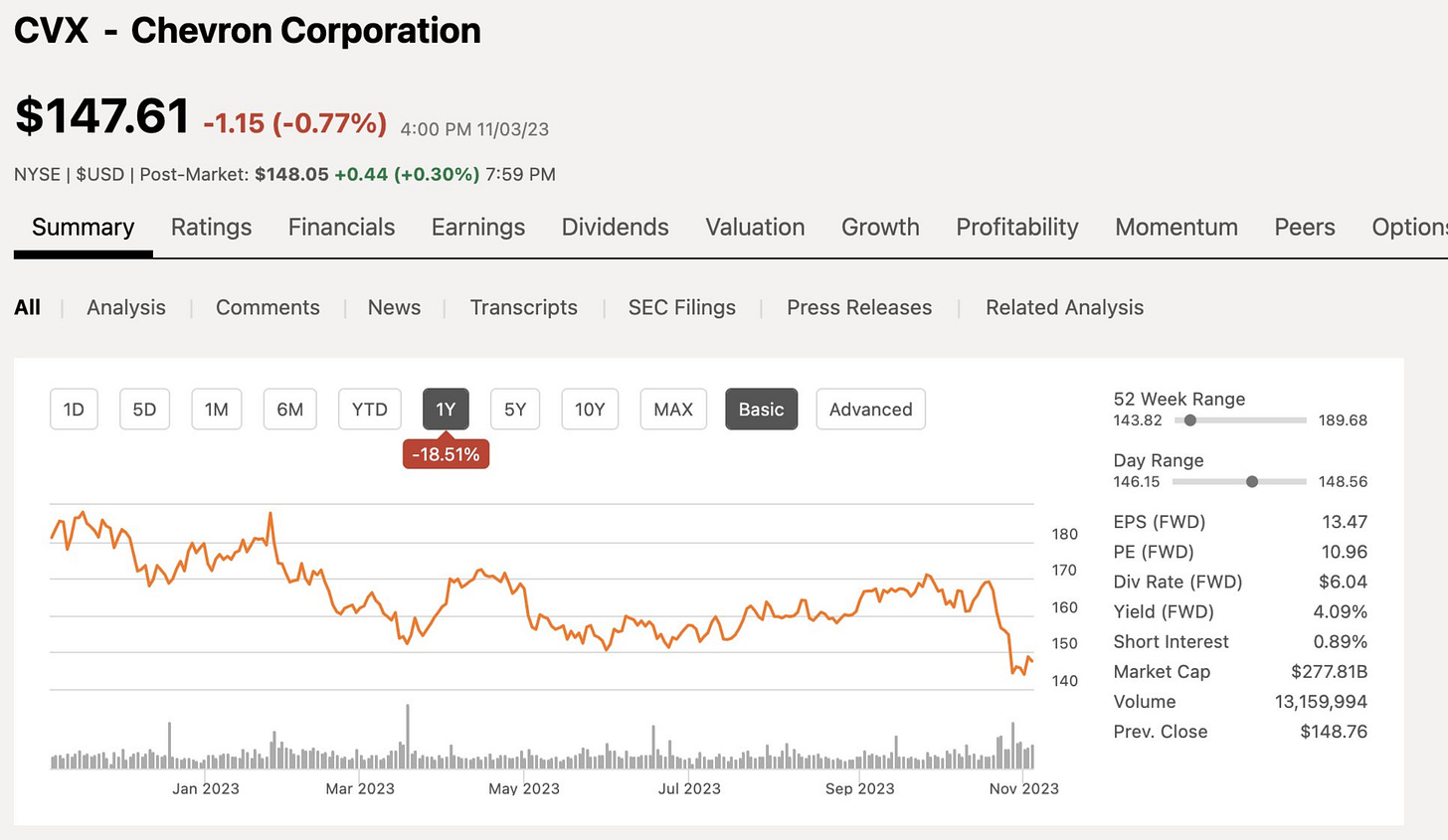Image resolution: width=1448 pixels, height=840 pixels.
Task: Click the Yield (FWD) value 4.09%
Action: coord(1340,611)
